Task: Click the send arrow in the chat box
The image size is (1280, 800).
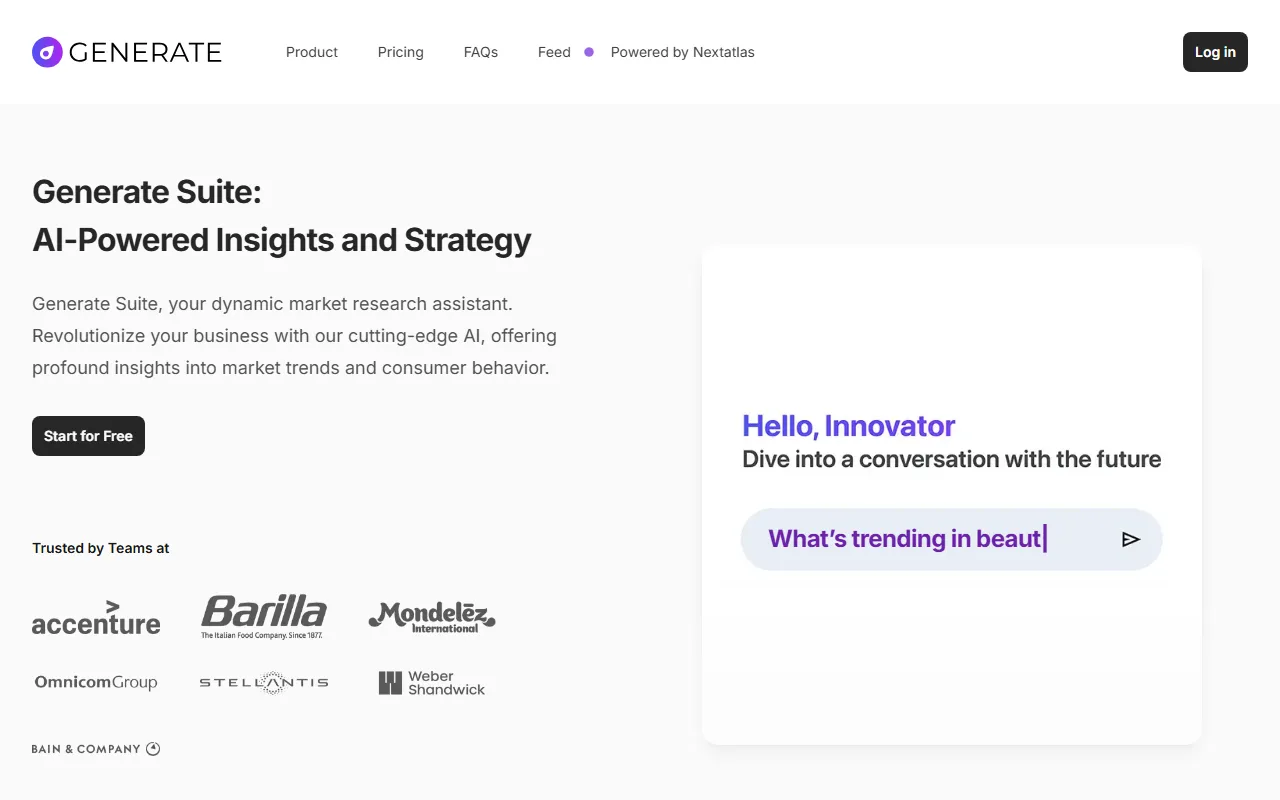Action: 1131,539
